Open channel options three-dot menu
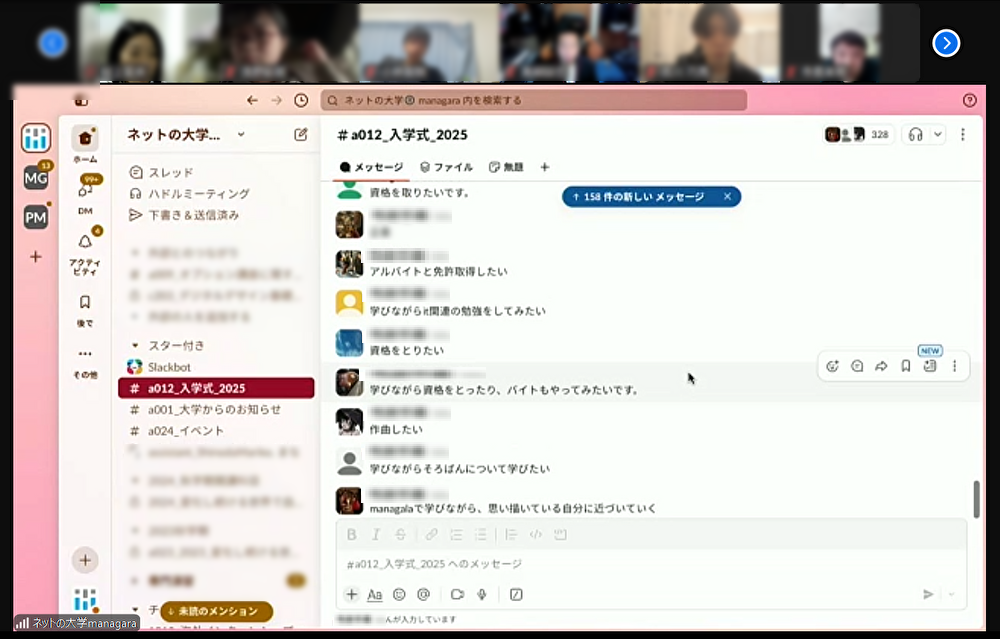This screenshot has height=639, width=1000. [x=963, y=135]
